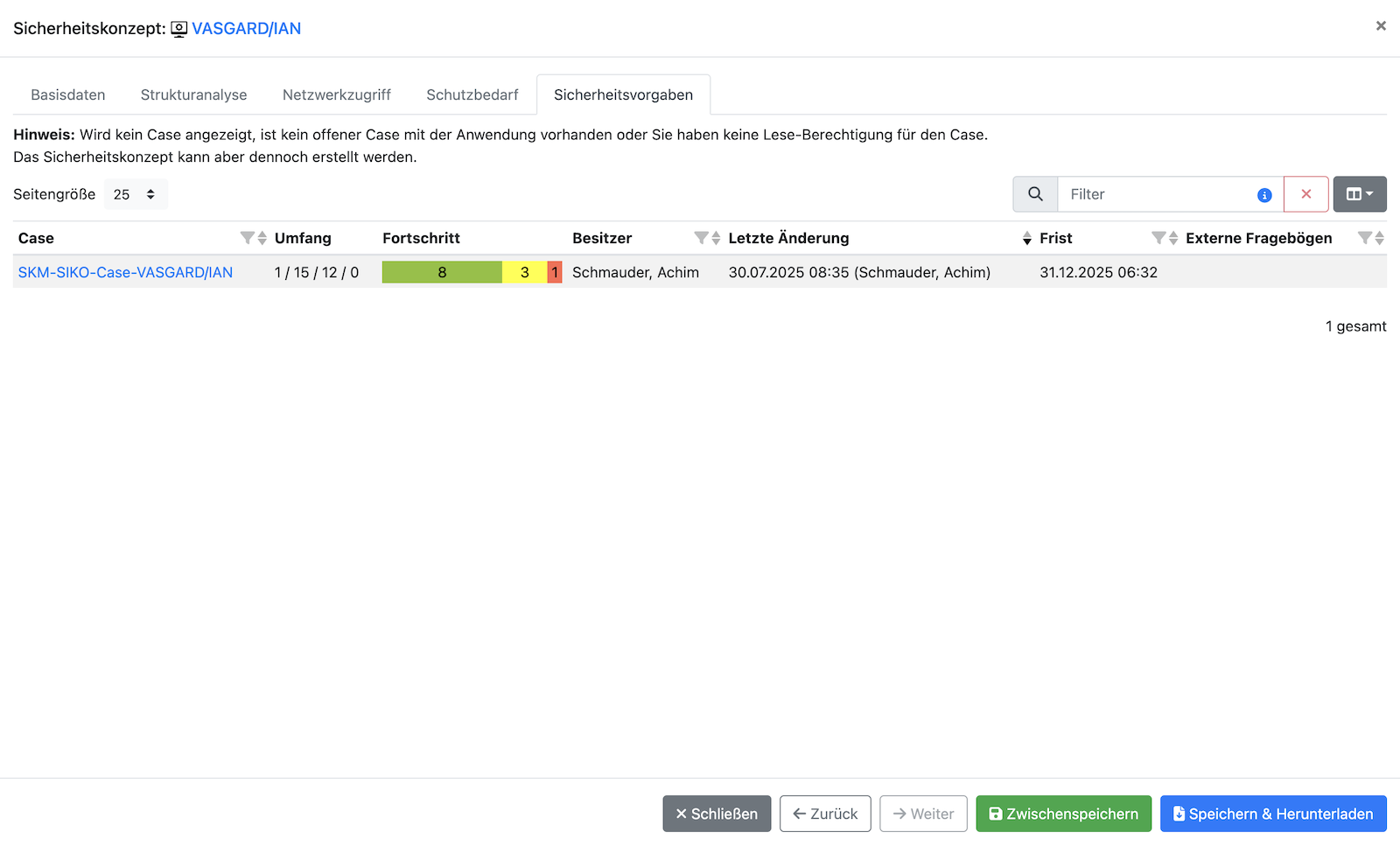Open the column visibility dropdown button

[x=1359, y=194]
